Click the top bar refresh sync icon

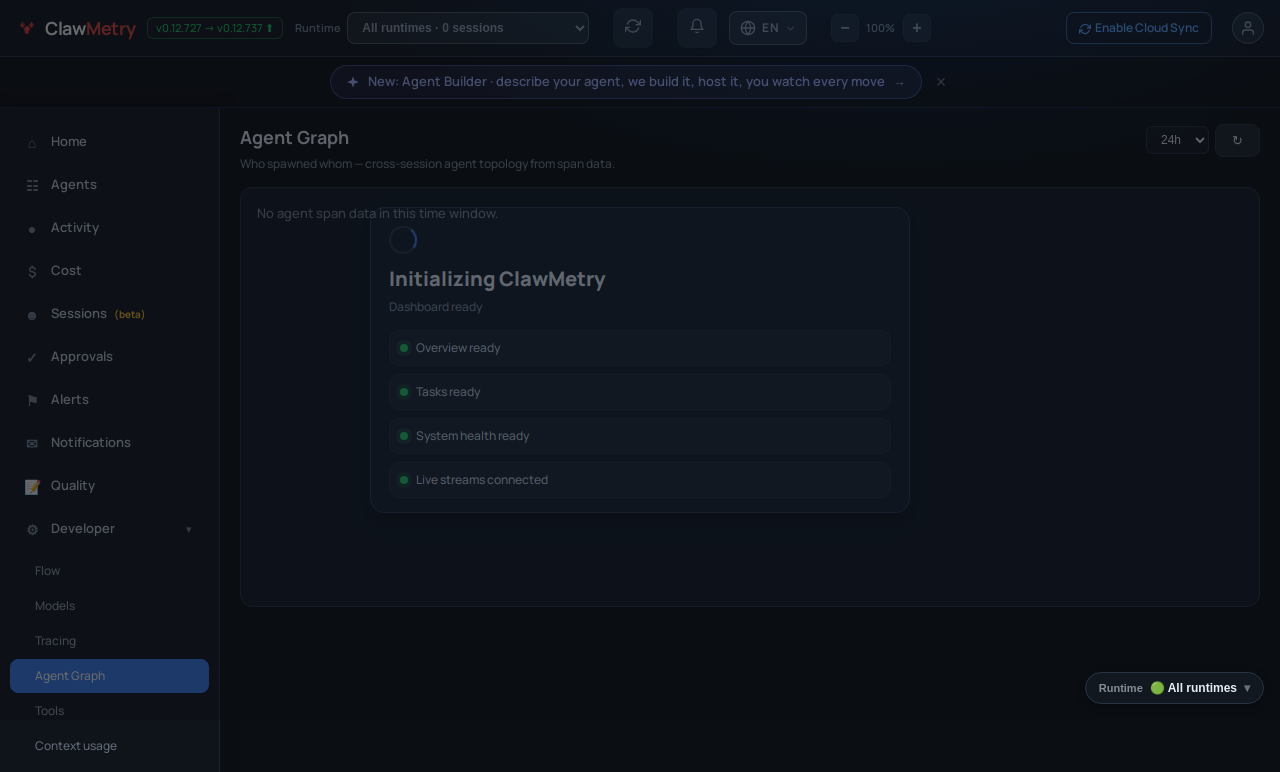tap(633, 27)
